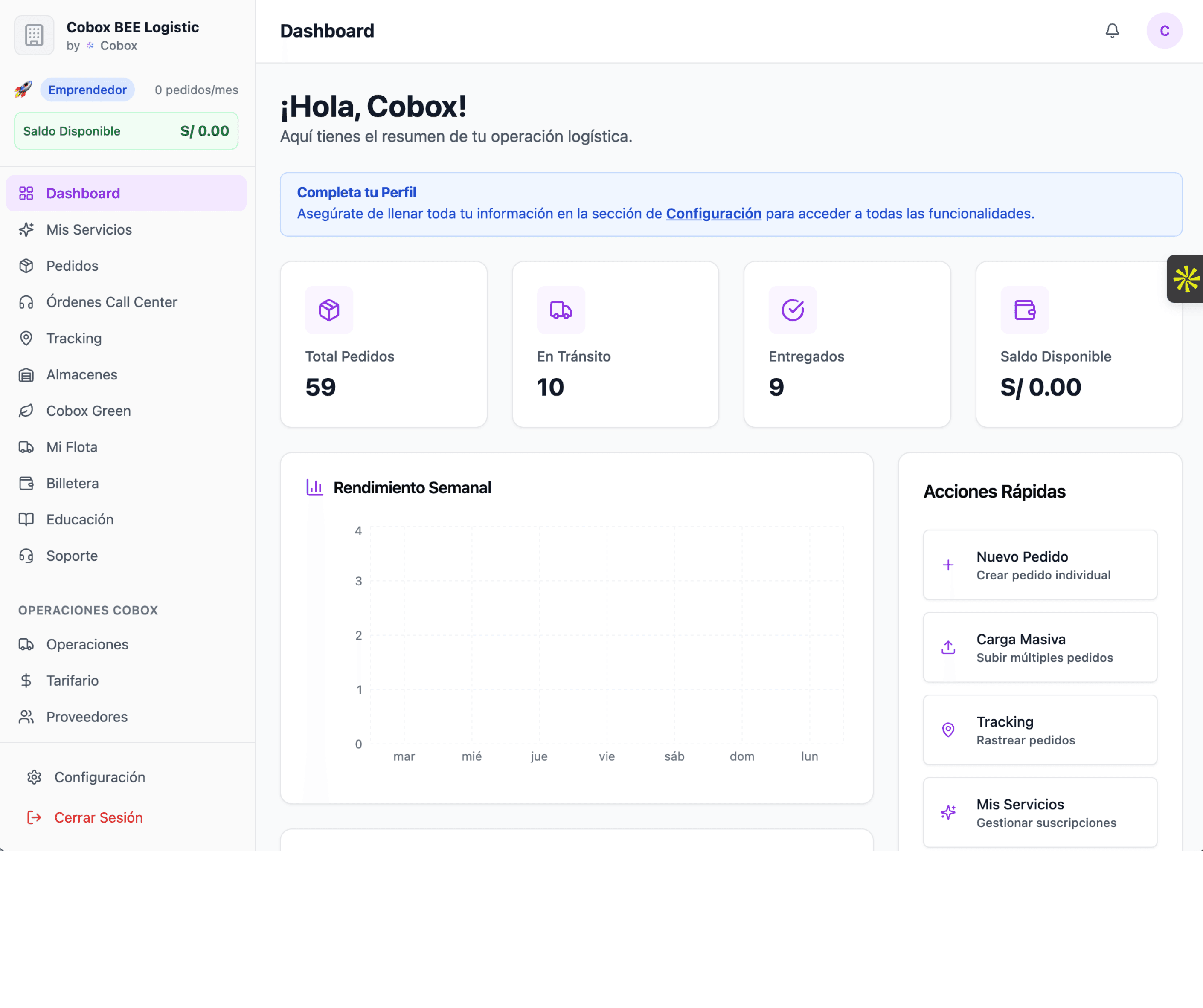The height and width of the screenshot is (1008, 1203).
Task: Open the Educación section
Action: point(79,519)
